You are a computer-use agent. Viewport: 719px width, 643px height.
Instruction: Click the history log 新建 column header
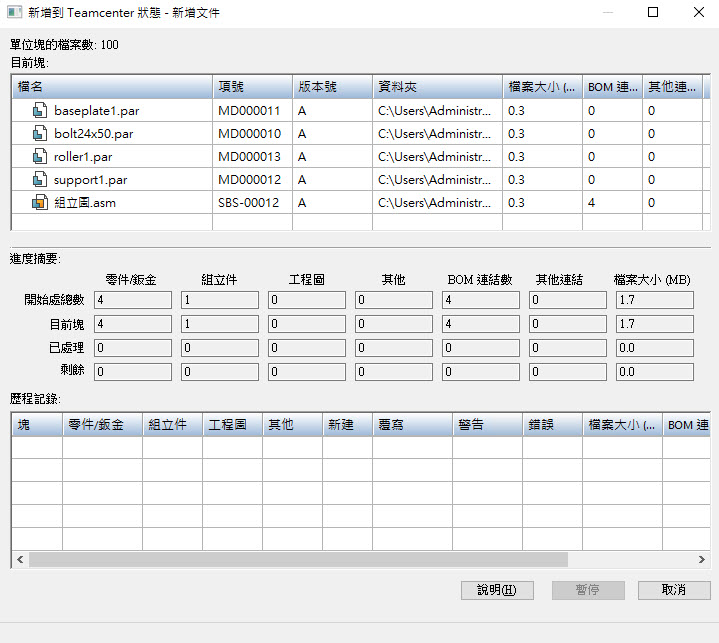(x=347, y=425)
